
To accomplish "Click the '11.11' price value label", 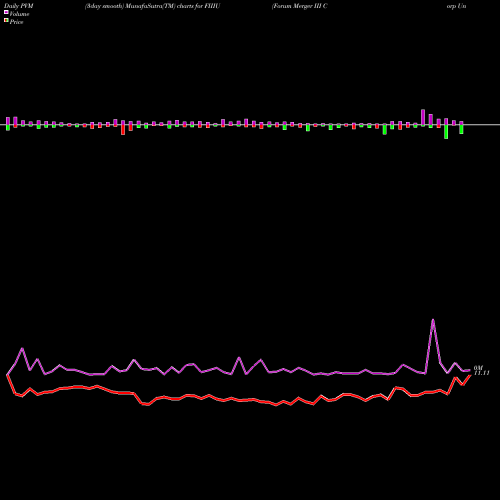I will point(482,373).
